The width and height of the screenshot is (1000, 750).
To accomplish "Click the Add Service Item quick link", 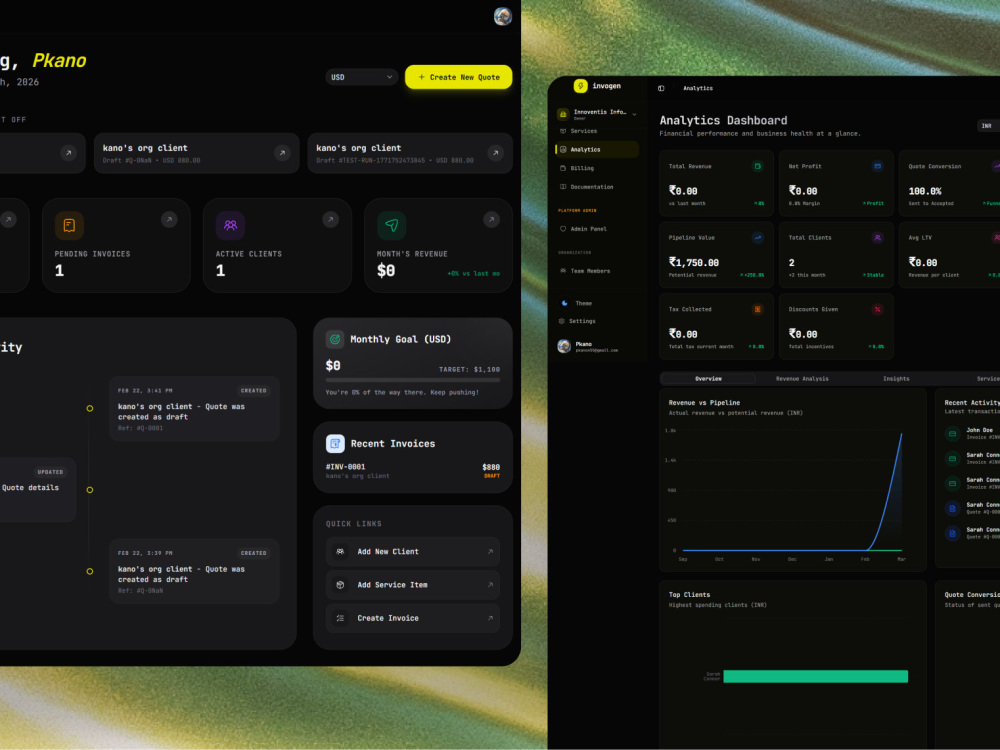I will [x=413, y=585].
